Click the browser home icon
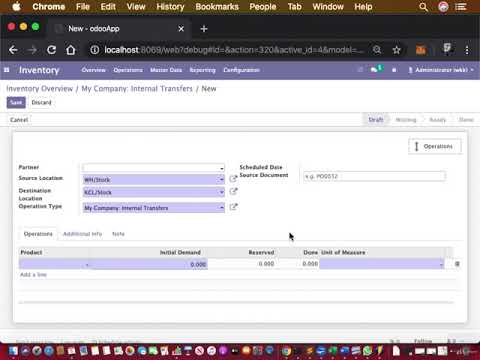Image resolution: width=480 pixels, height=360 pixels. coord(71,50)
